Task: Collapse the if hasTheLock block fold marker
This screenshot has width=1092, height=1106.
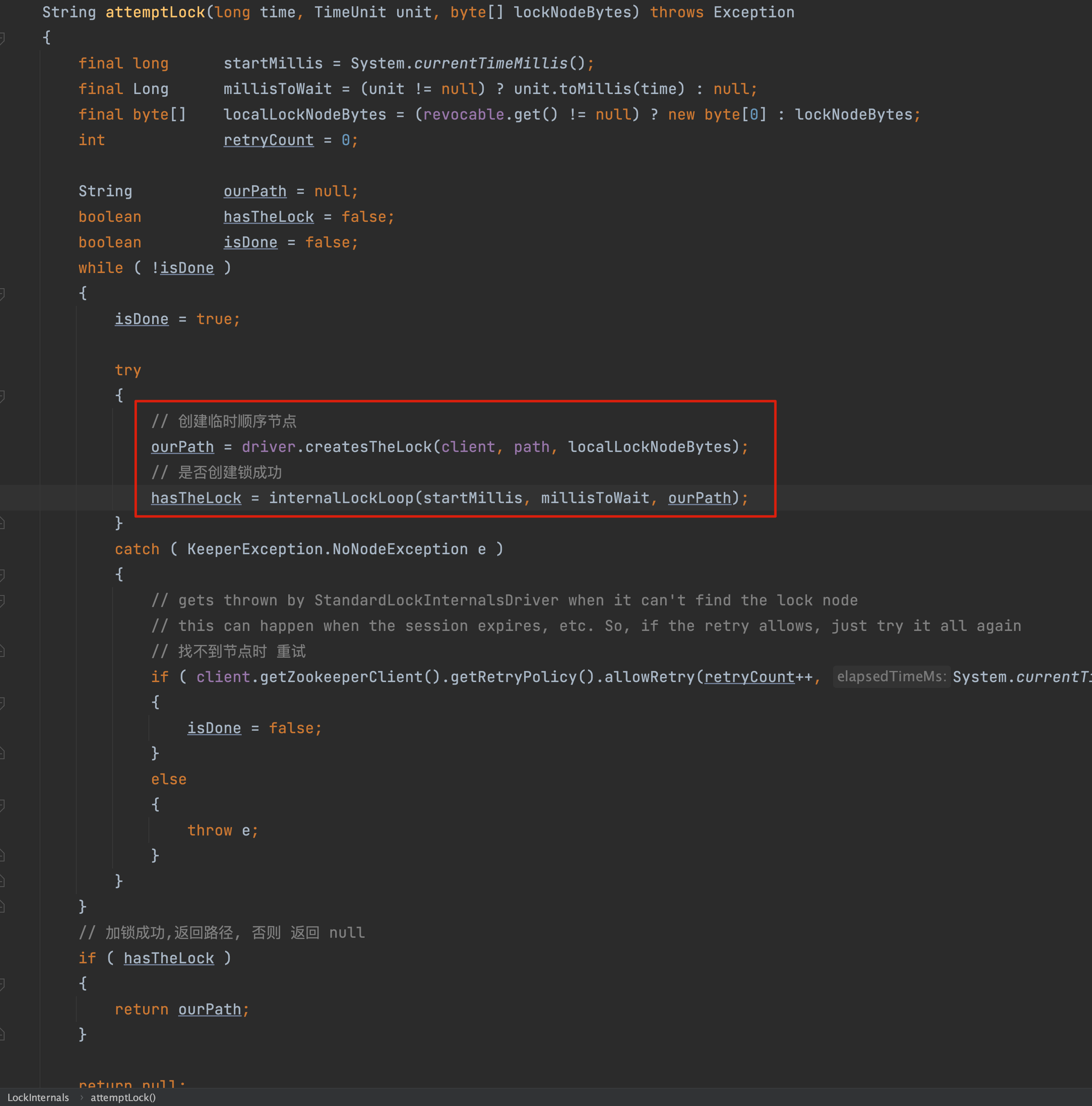Action: click(x=2, y=984)
